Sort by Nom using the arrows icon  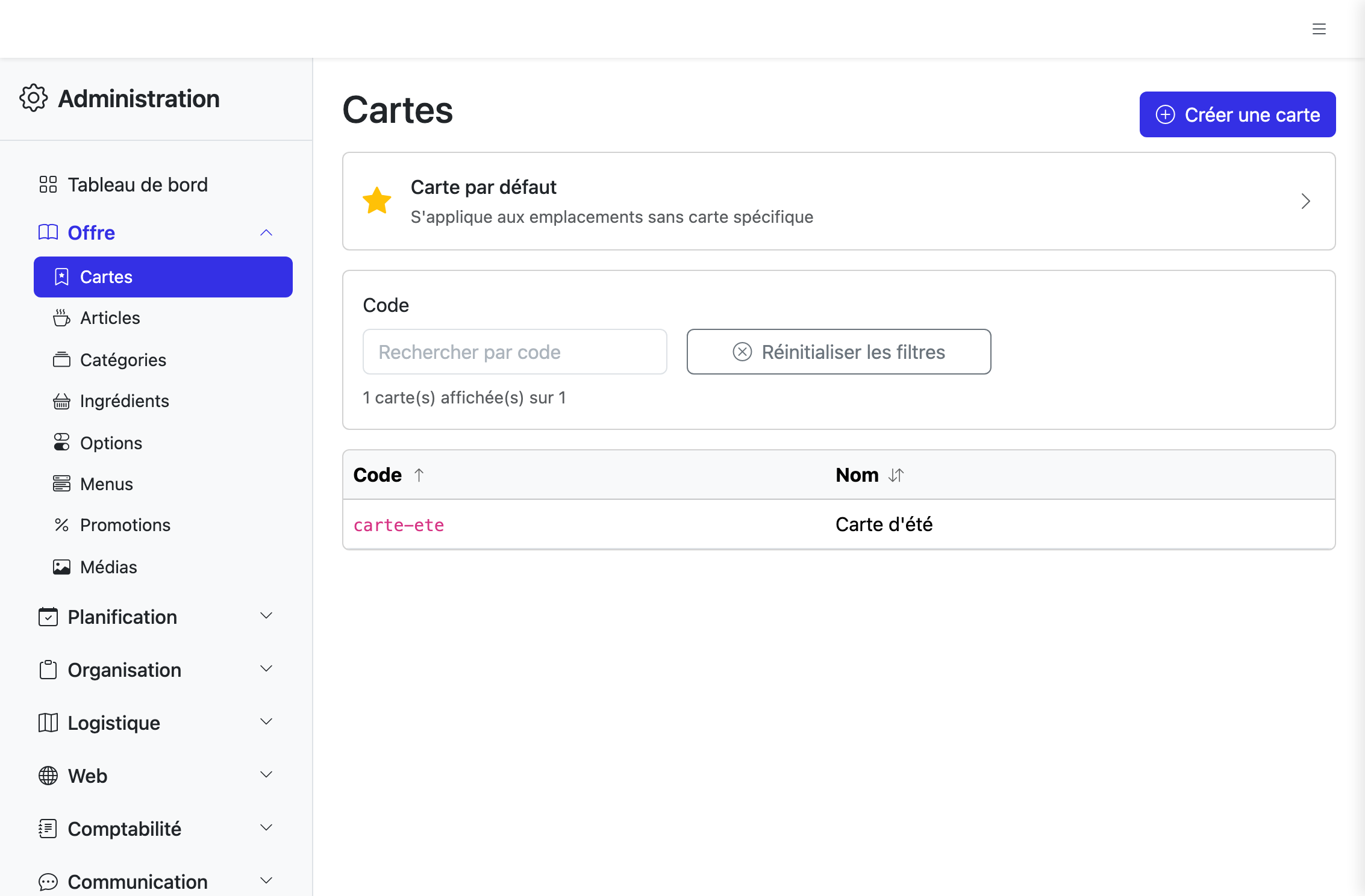click(896, 475)
